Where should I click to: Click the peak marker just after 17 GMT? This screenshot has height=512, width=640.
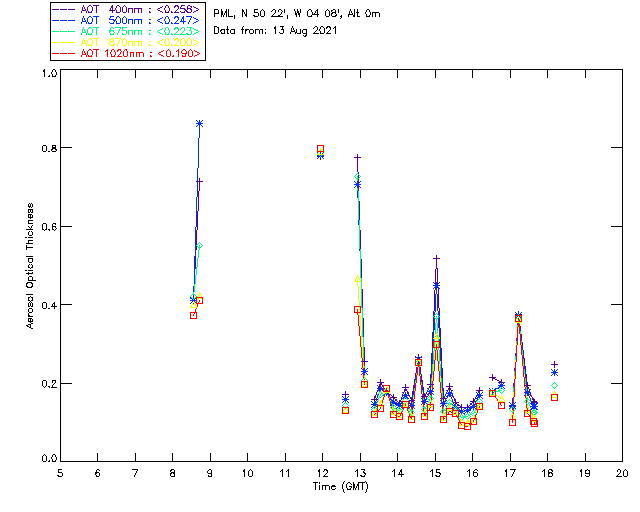518,316
